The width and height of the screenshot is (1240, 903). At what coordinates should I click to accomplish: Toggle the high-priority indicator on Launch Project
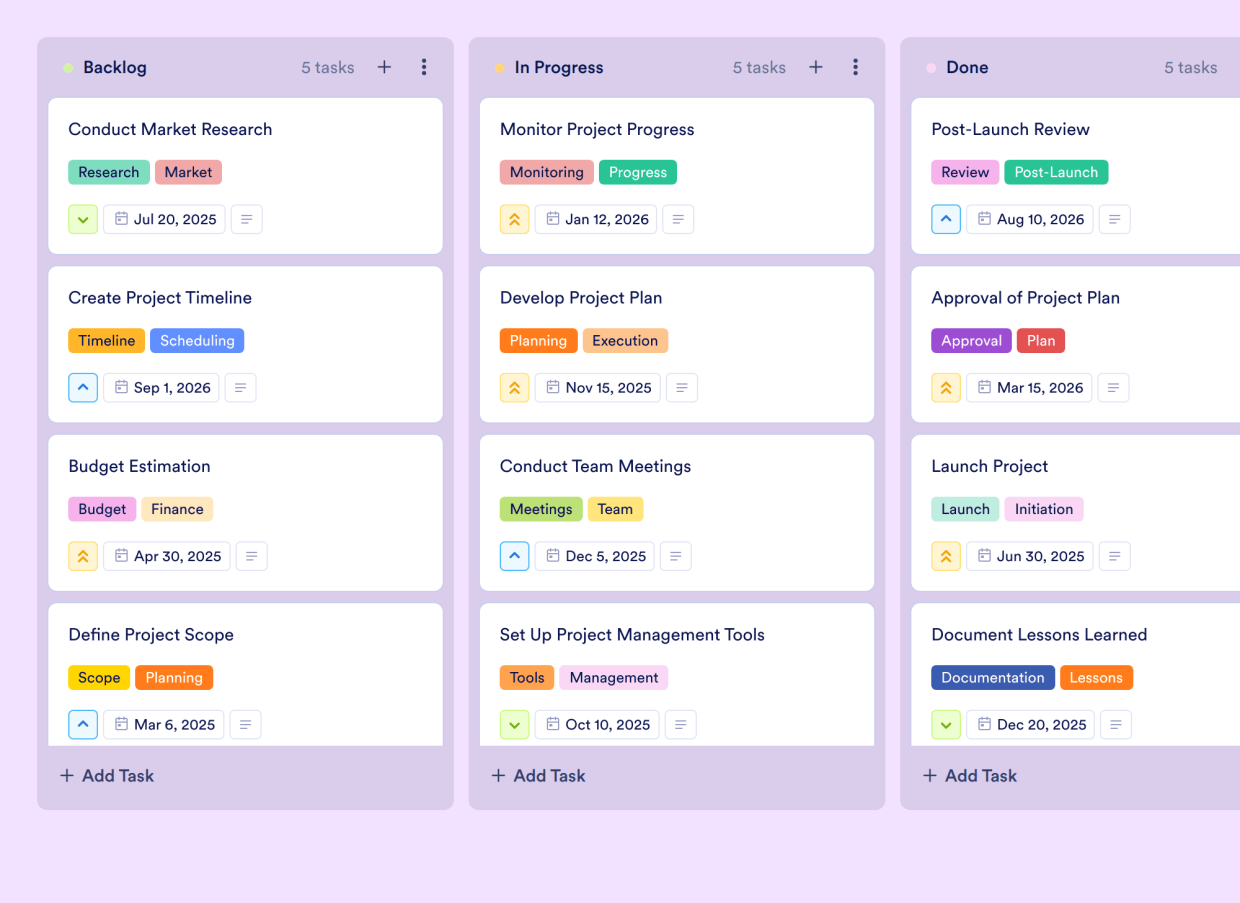coord(946,556)
